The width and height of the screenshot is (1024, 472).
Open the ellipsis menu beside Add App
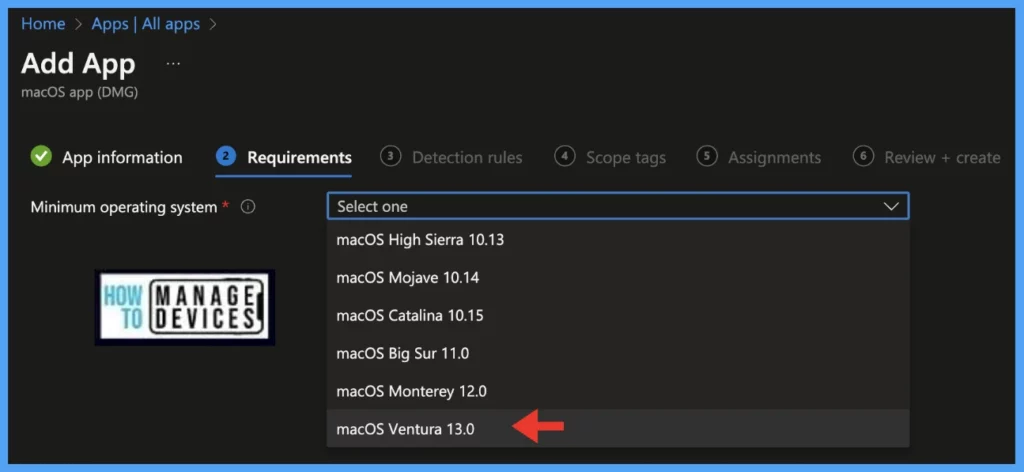(x=173, y=64)
